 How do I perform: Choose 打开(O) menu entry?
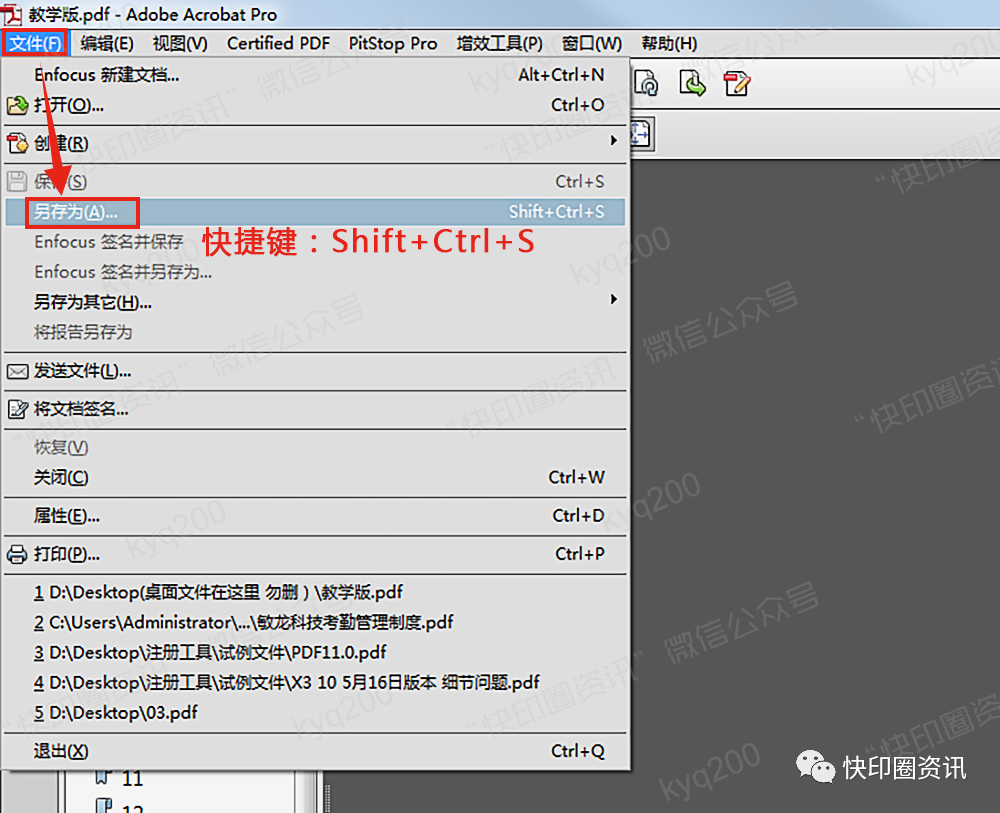[x=315, y=105]
